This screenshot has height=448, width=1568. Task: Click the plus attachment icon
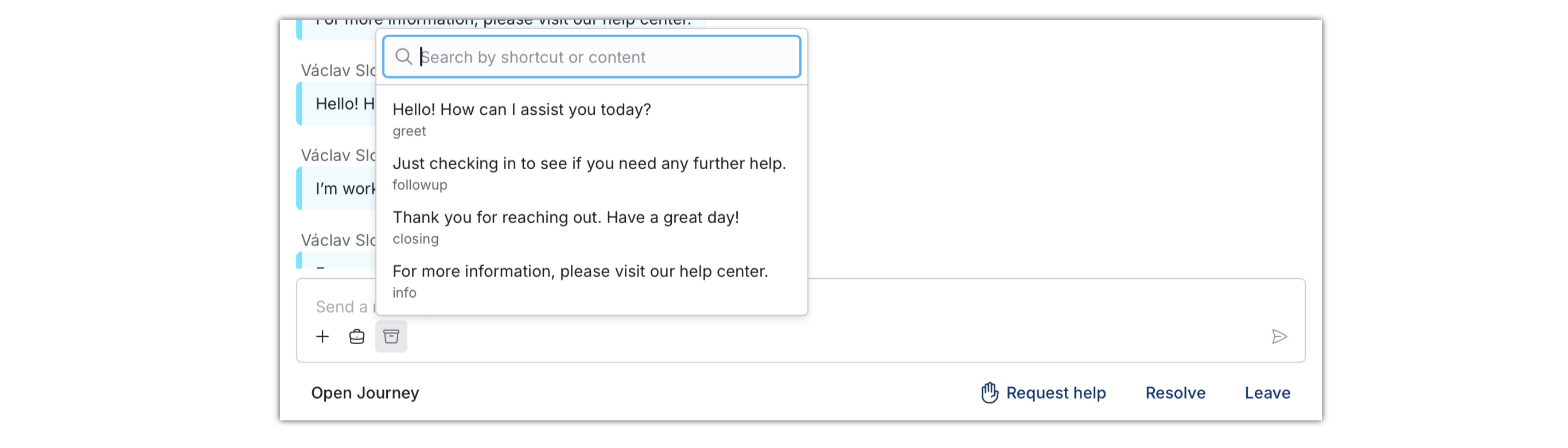322,337
